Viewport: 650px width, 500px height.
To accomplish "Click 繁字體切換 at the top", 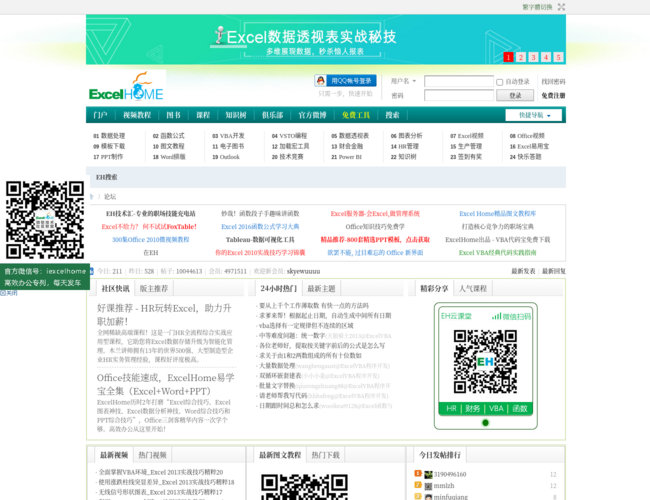I will click(x=537, y=7).
